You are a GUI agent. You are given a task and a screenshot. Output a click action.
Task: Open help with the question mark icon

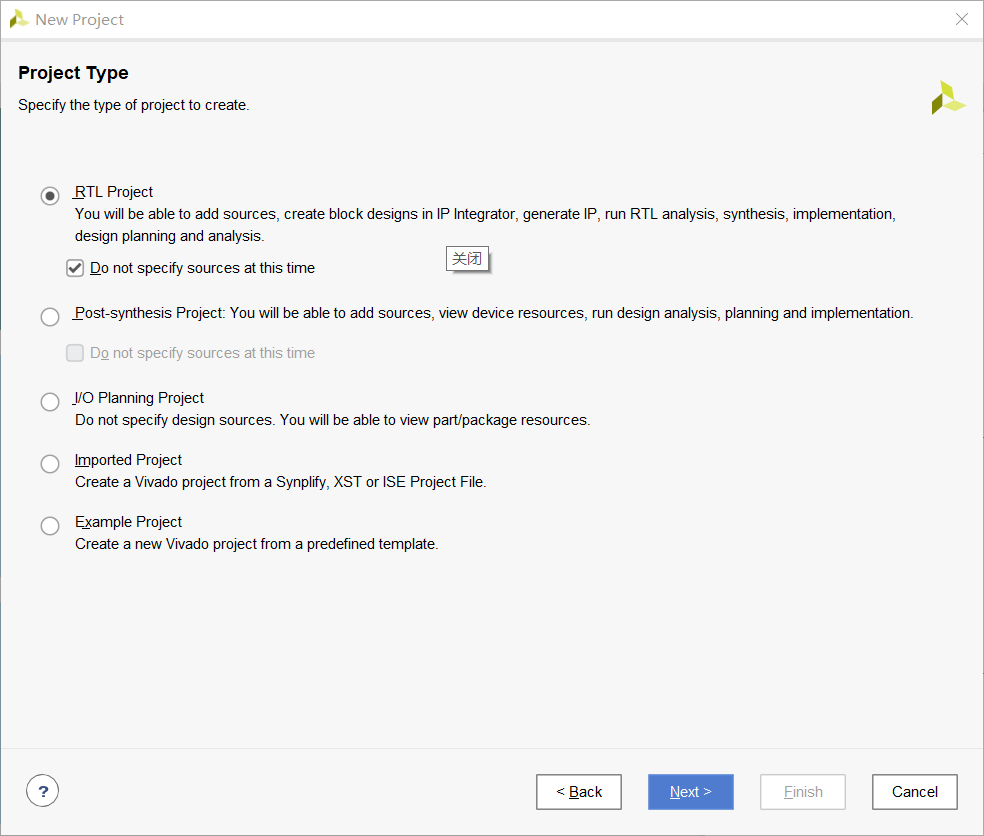click(42, 792)
